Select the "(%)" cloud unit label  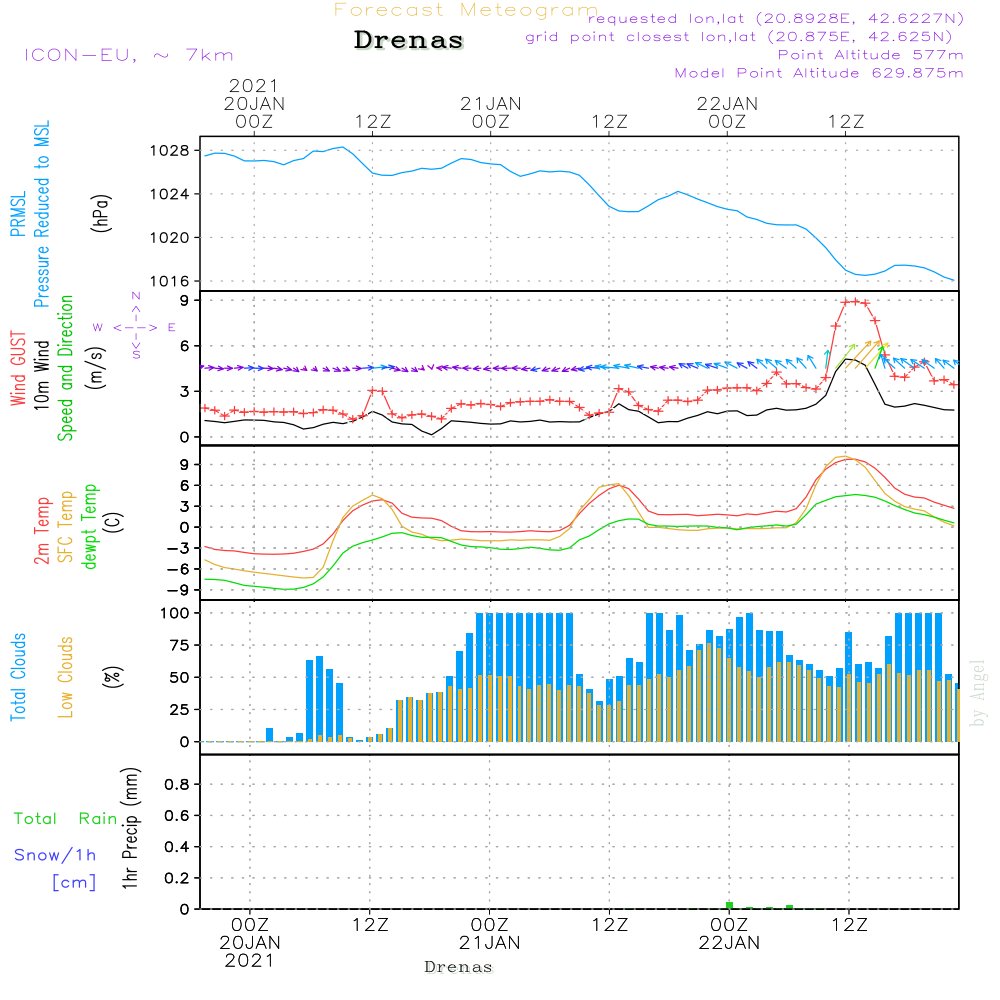[x=112, y=677]
